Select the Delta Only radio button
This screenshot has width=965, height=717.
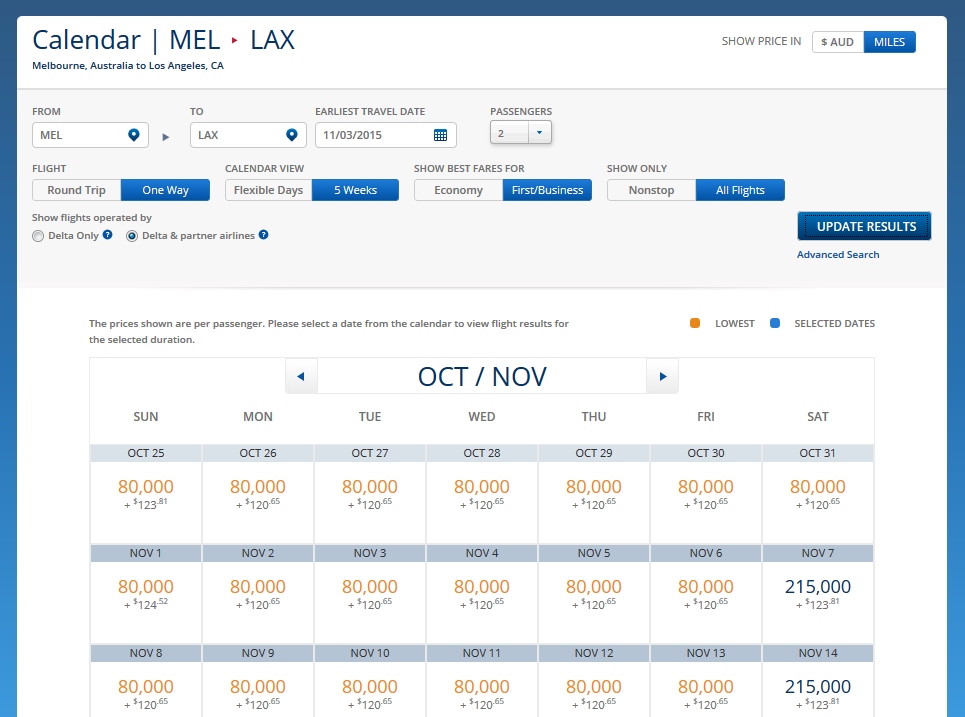coord(38,236)
